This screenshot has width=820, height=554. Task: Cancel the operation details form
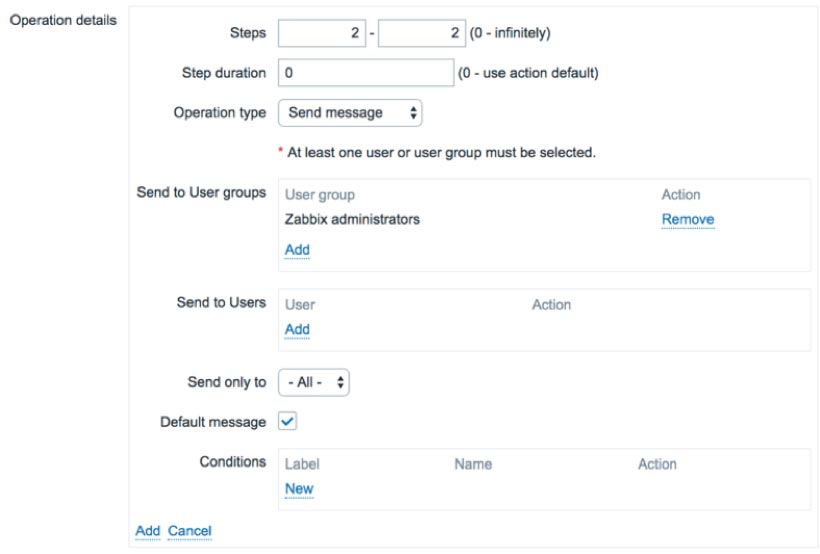[189, 531]
